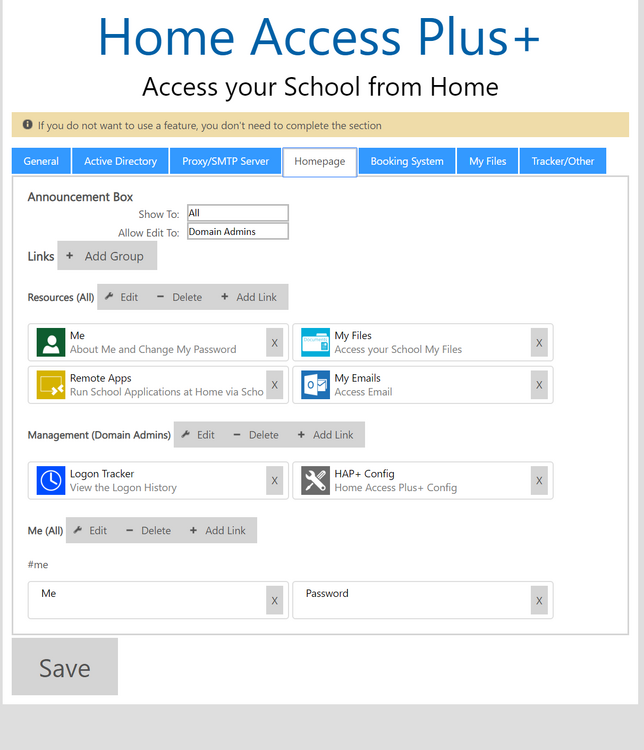
Task: Remove the Password link with X
Action: point(539,600)
